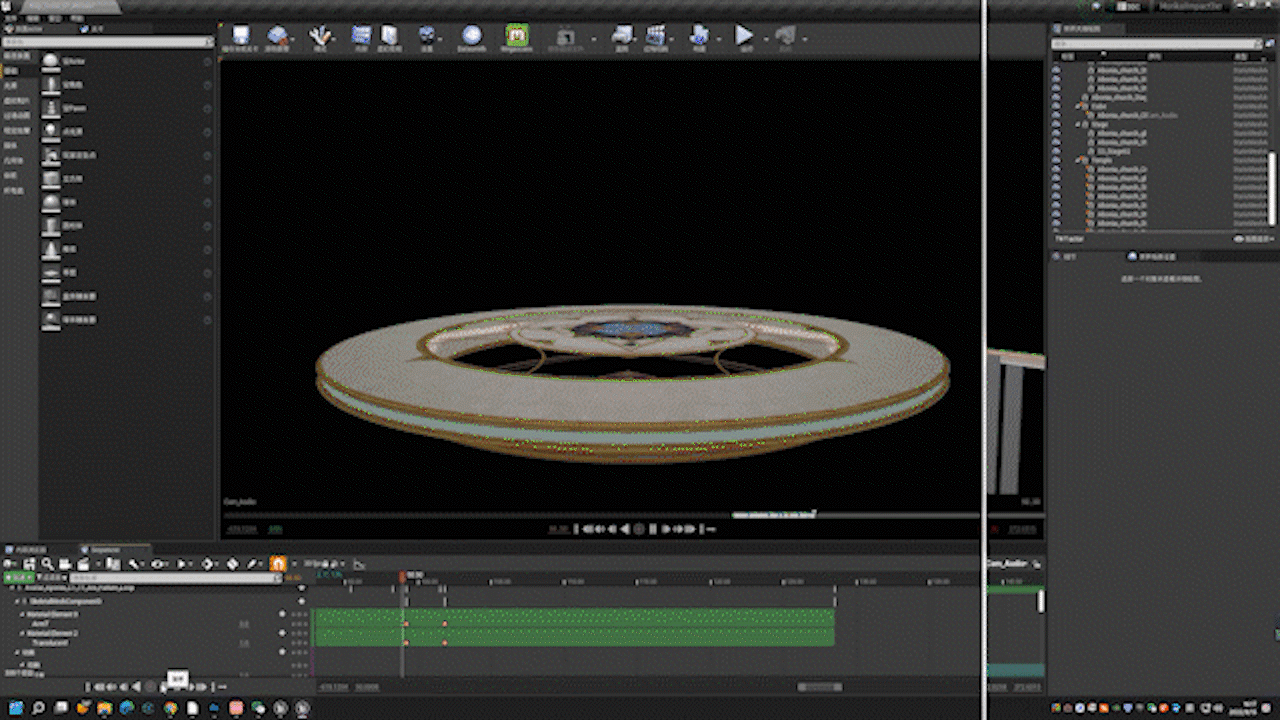Open the Settings gear toolbar icon
The height and width of the screenshot is (720, 1280).
pyautogui.click(x=427, y=37)
